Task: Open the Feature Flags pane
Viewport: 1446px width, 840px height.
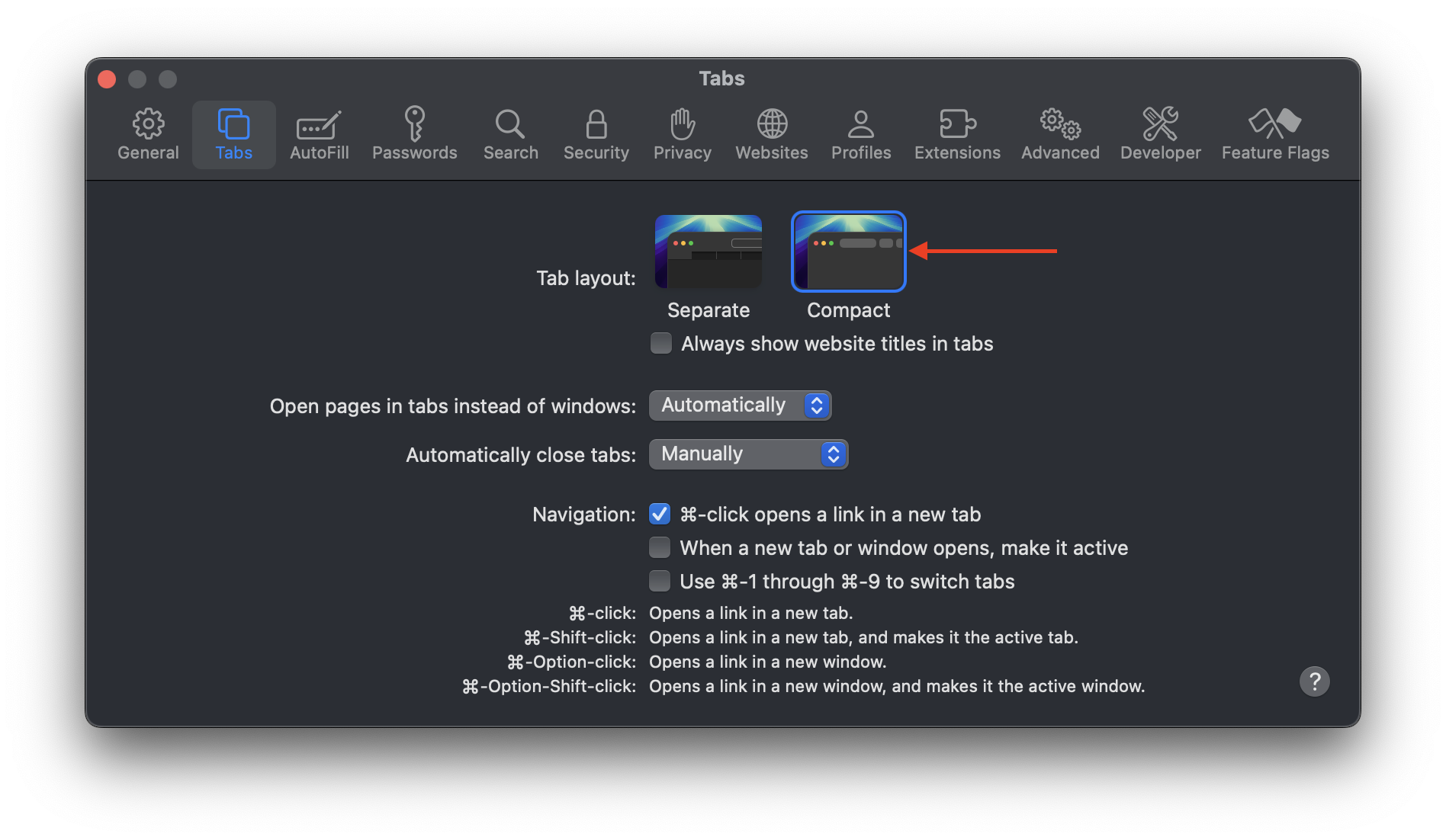Action: pos(1275,134)
